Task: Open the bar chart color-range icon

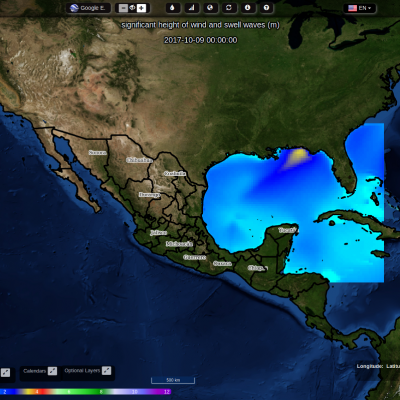Action: pyautogui.click(x=191, y=8)
